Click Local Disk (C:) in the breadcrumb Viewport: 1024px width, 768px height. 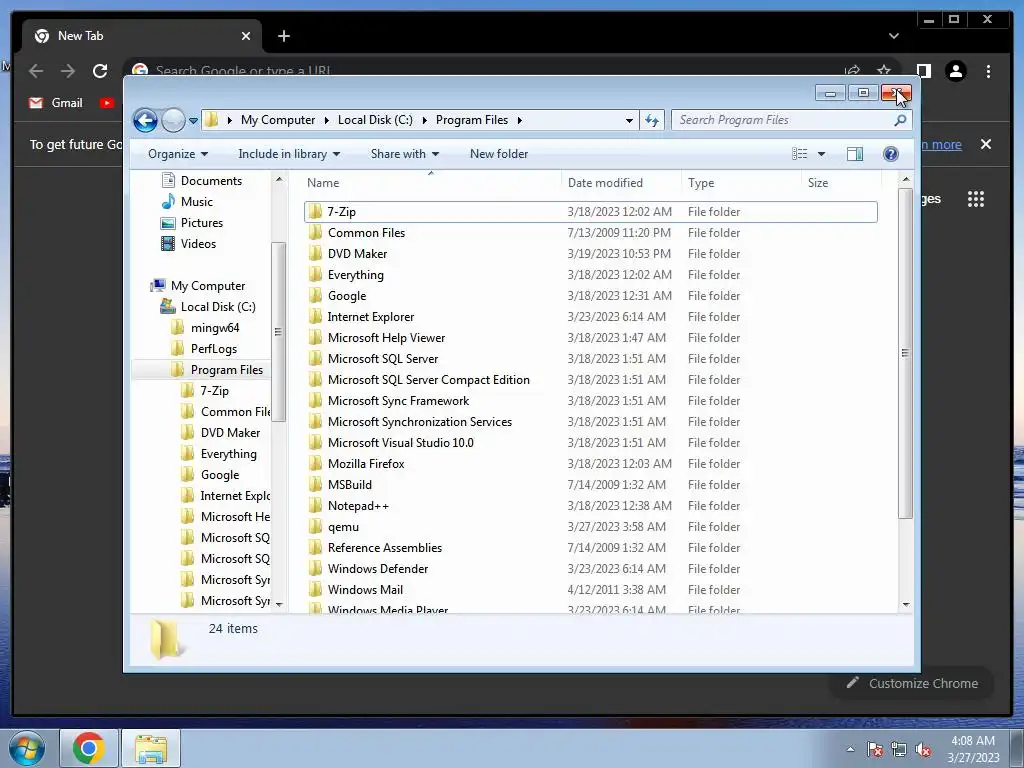(375, 120)
